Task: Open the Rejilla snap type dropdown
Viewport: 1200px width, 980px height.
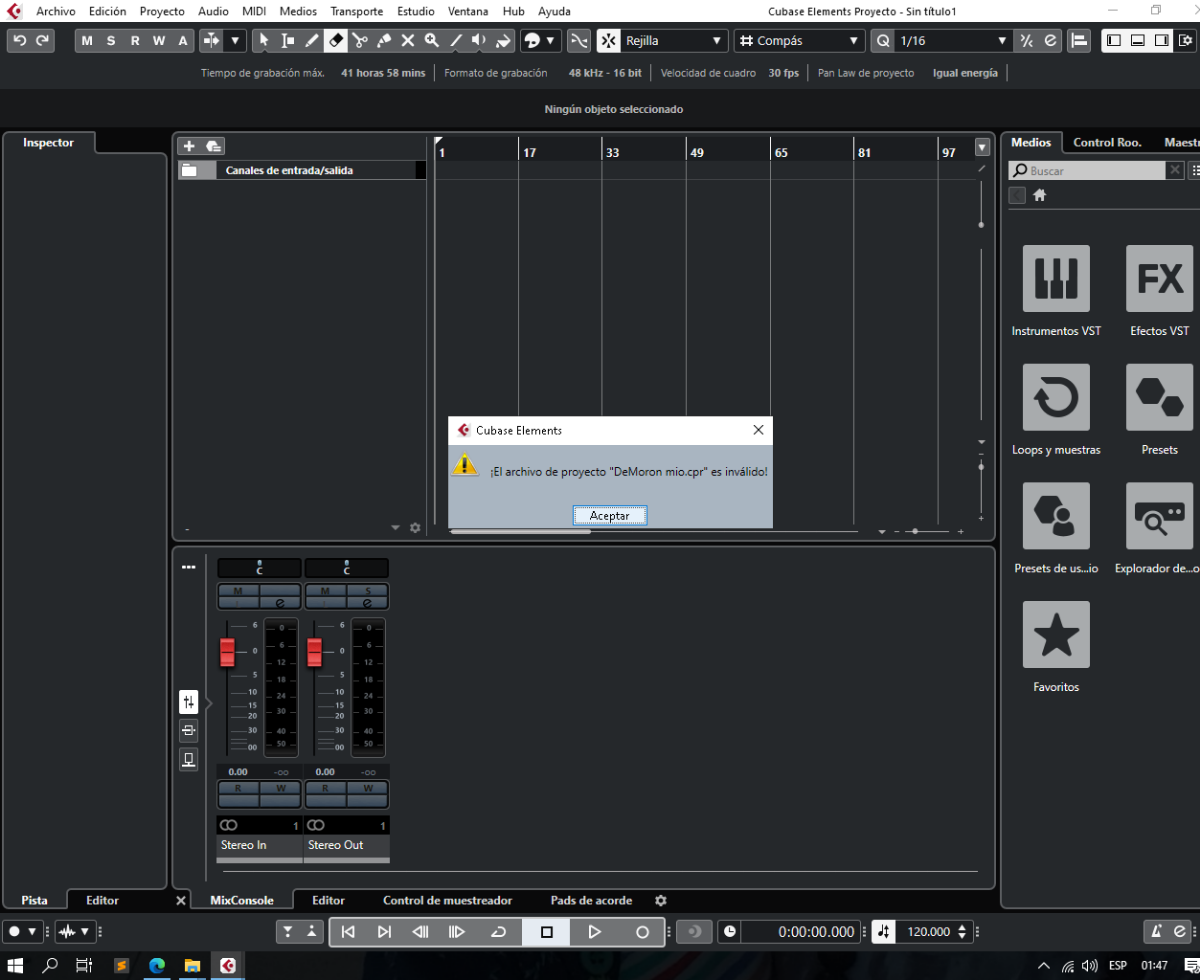Action: tap(664, 41)
